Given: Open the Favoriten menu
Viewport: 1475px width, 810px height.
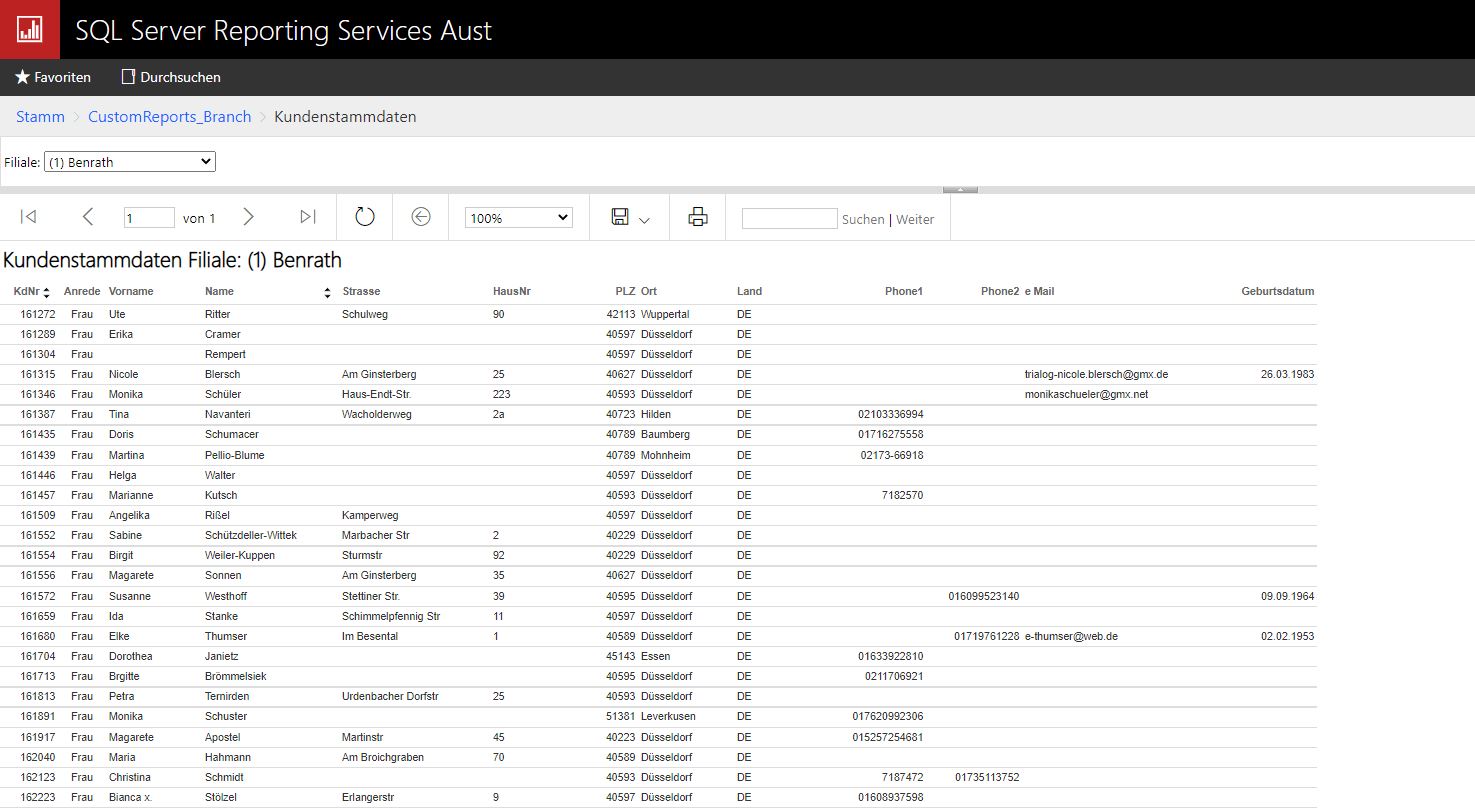Looking at the screenshot, I should (x=53, y=77).
